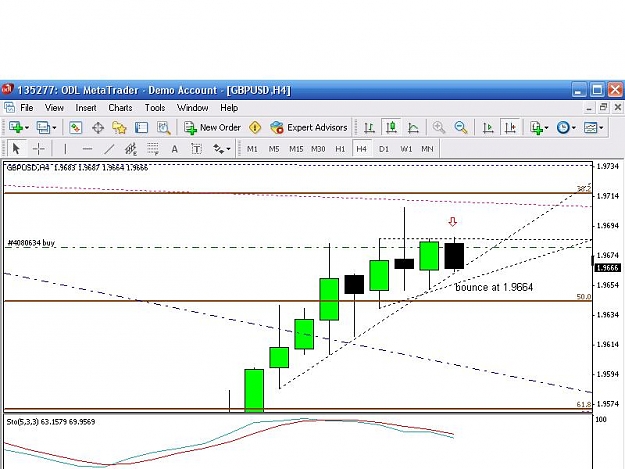Image resolution: width=625 pixels, height=469 pixels.
Task: Select the H4 timeframe button
Action: [x=362, y=149]
